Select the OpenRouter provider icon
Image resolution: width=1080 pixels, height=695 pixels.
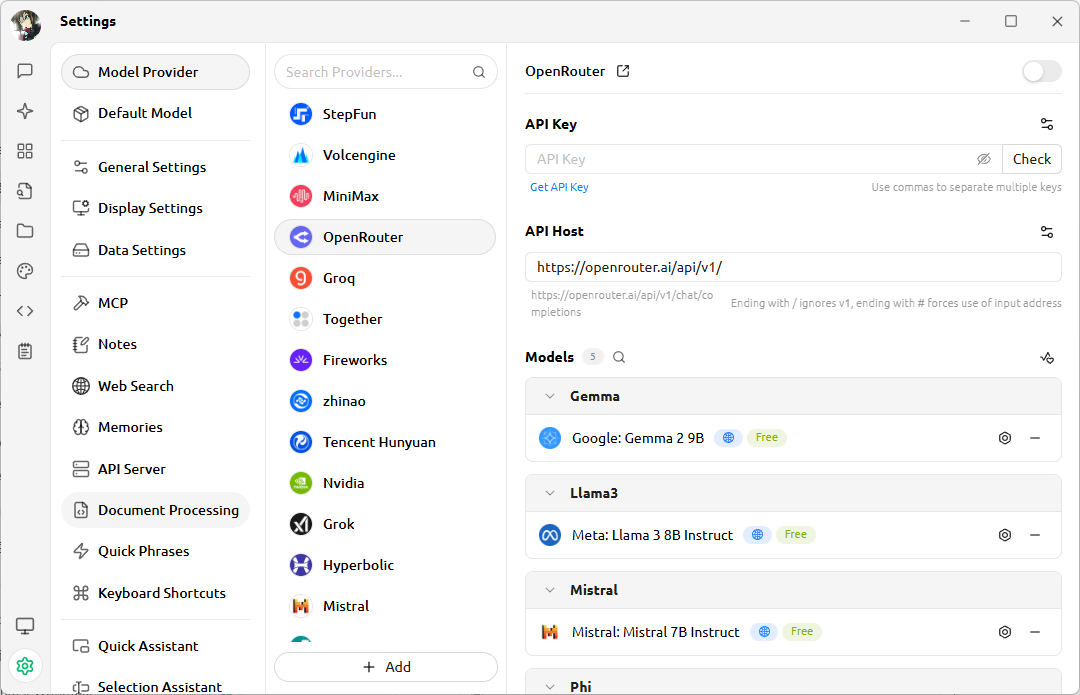(300, 237)
